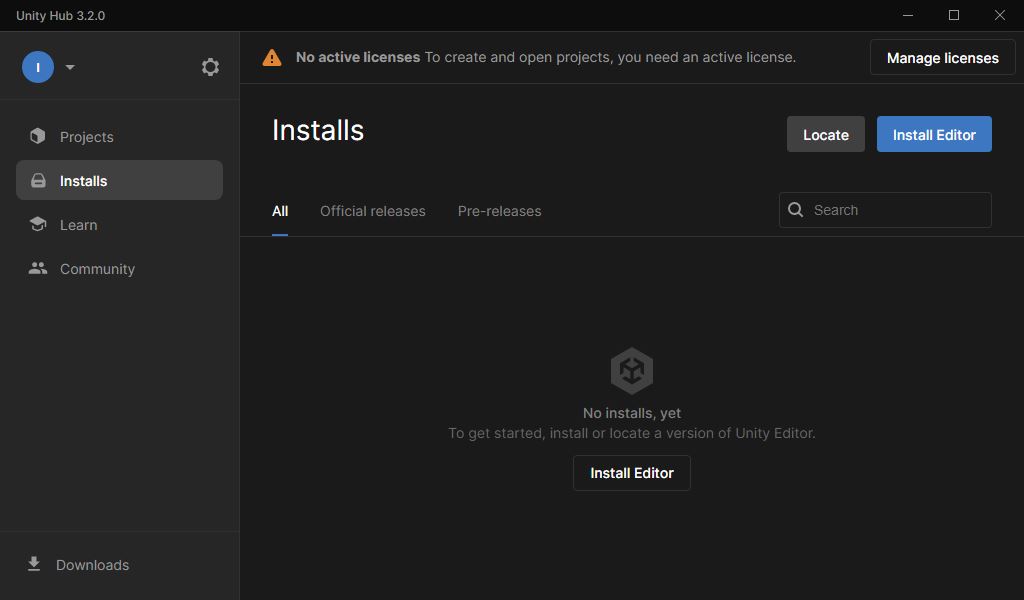Open the Community section
Screen dimensions: 1024x600
[120, 268]
